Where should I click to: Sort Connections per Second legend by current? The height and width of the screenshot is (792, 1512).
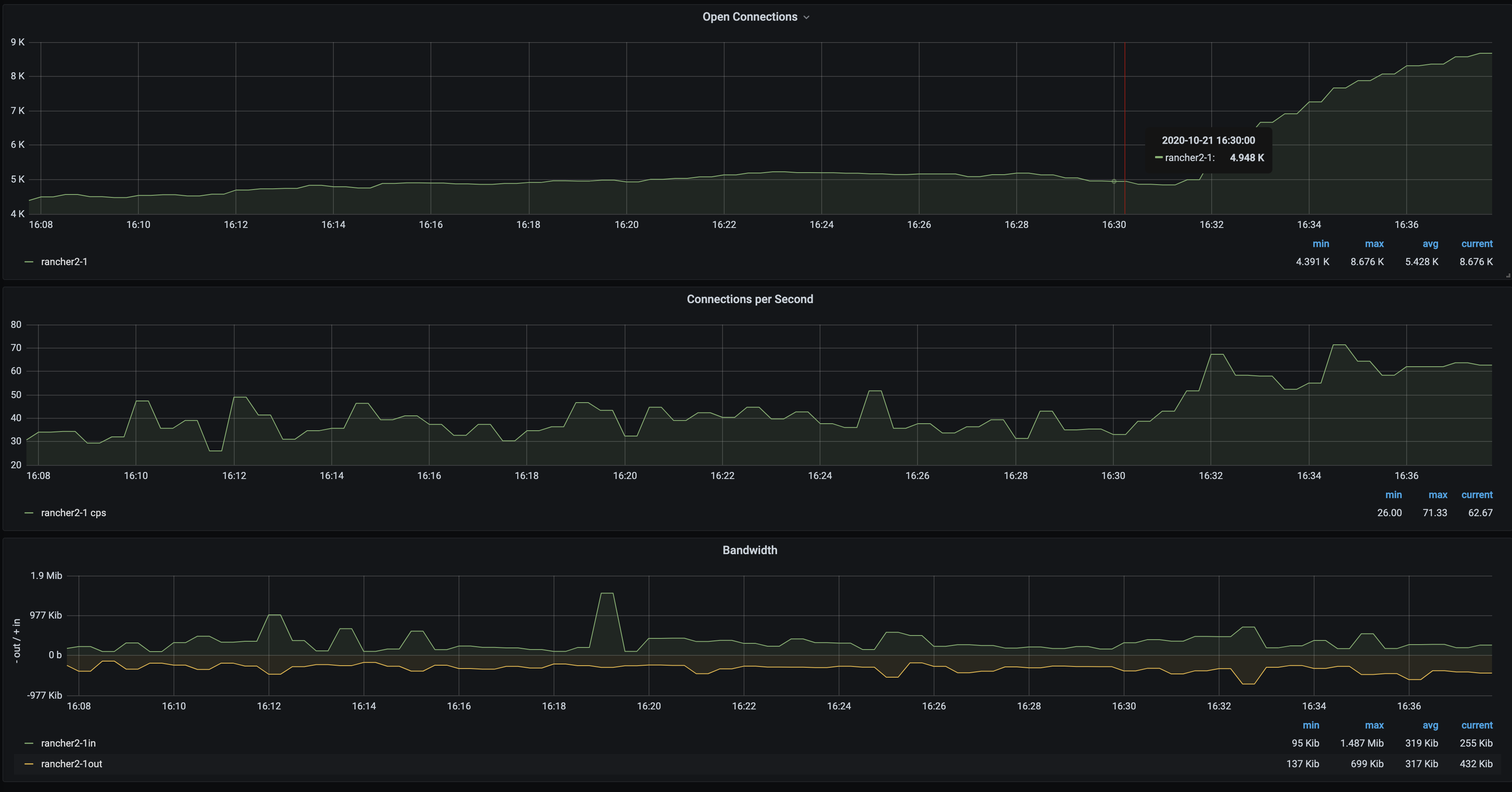pyautogui.click(x=1476, y=495)
